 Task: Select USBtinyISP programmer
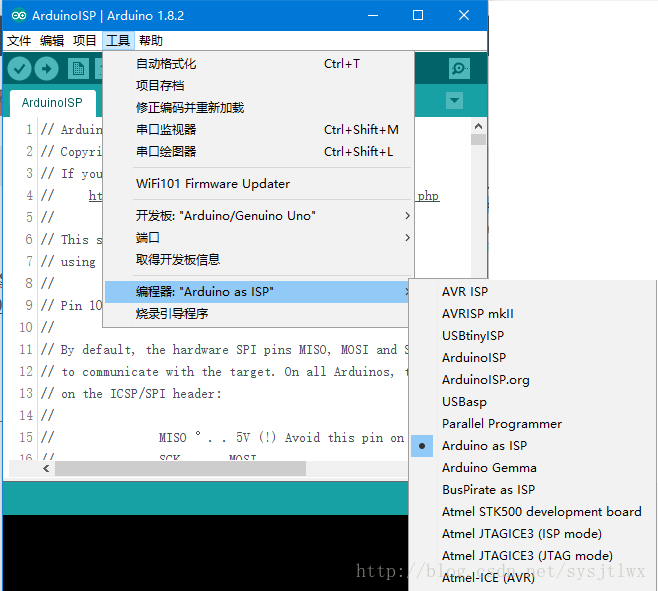click(533, 336)
